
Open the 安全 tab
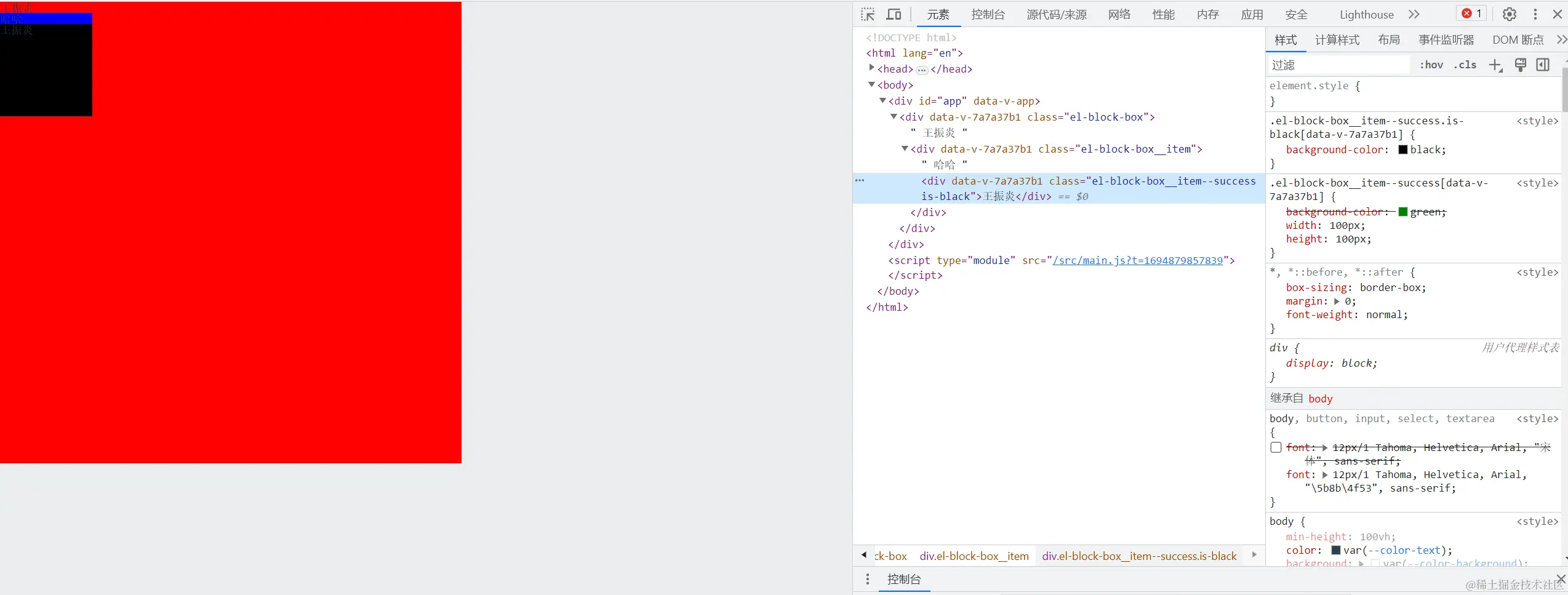[1297, 14]
